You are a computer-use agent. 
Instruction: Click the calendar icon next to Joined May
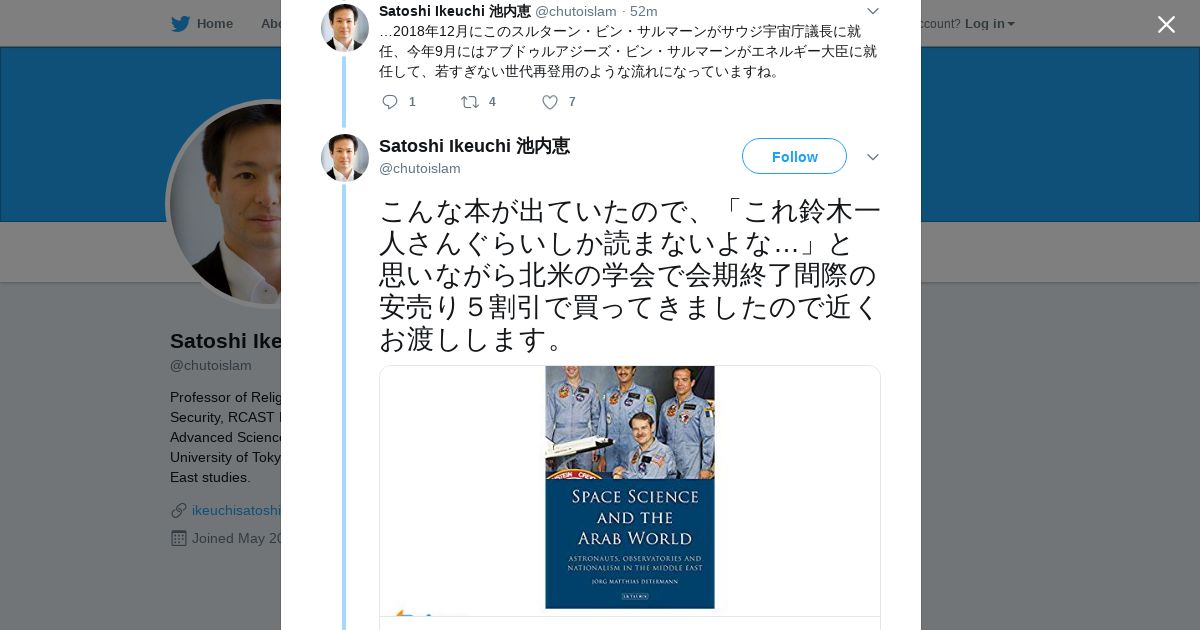tap(178, 538)
